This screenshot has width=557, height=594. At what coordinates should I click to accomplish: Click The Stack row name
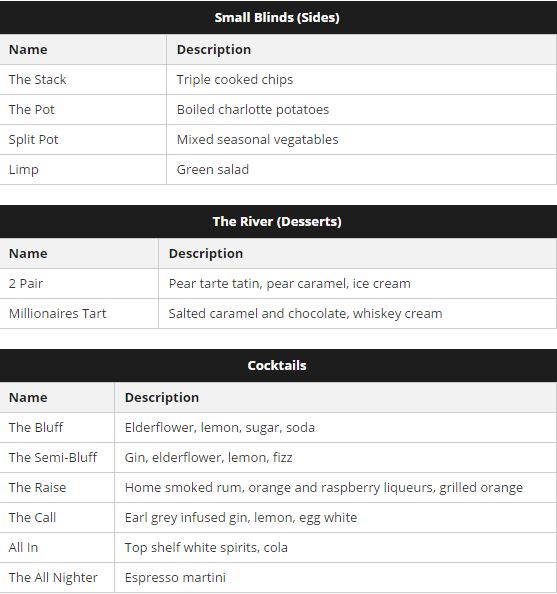click(38, 80)
